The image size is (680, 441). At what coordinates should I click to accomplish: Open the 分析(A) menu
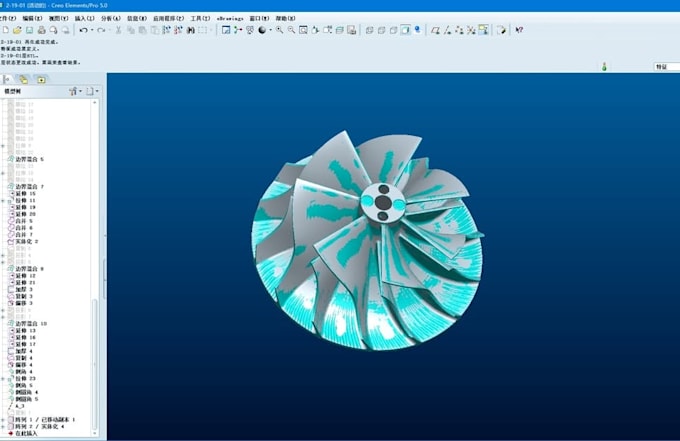[x=111, y=18]
